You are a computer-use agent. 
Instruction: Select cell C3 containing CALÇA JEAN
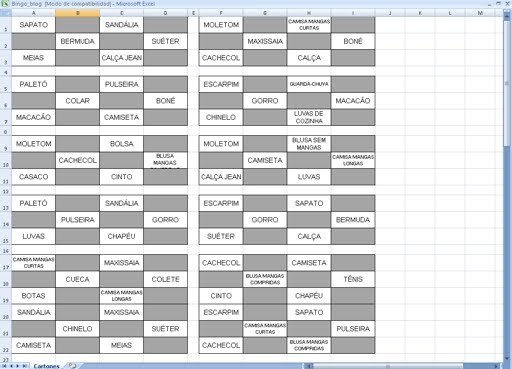[122, 58]
